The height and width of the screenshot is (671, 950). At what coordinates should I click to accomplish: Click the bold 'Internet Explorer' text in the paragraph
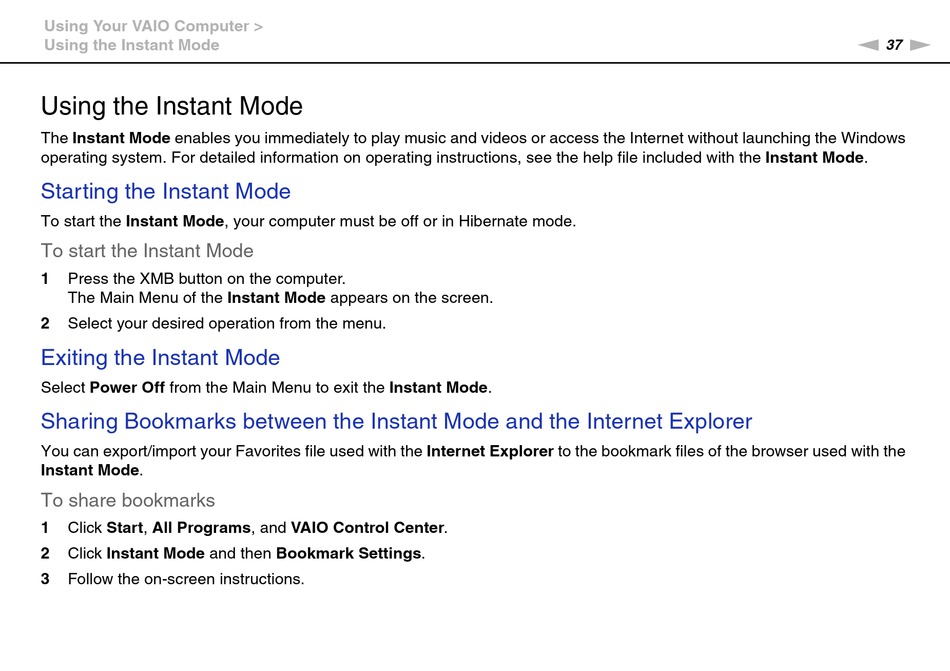click(490, 451)
